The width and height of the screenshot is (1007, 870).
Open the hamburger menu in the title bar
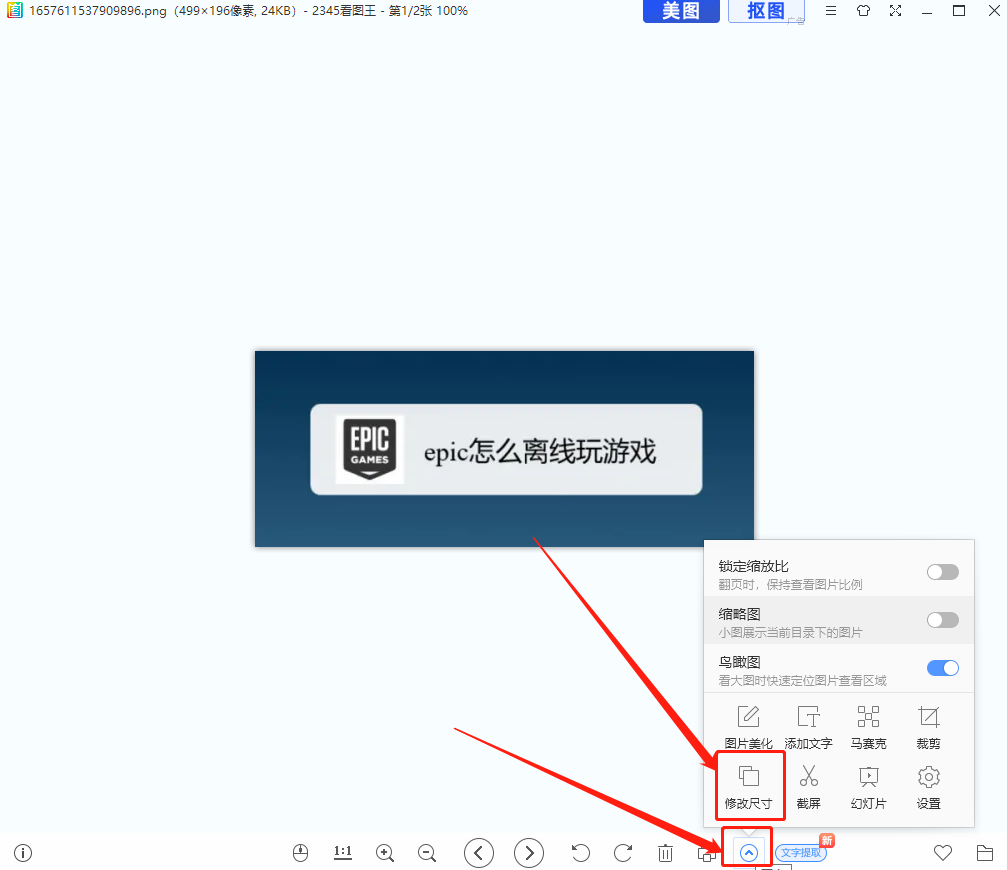tap(831, 11)
